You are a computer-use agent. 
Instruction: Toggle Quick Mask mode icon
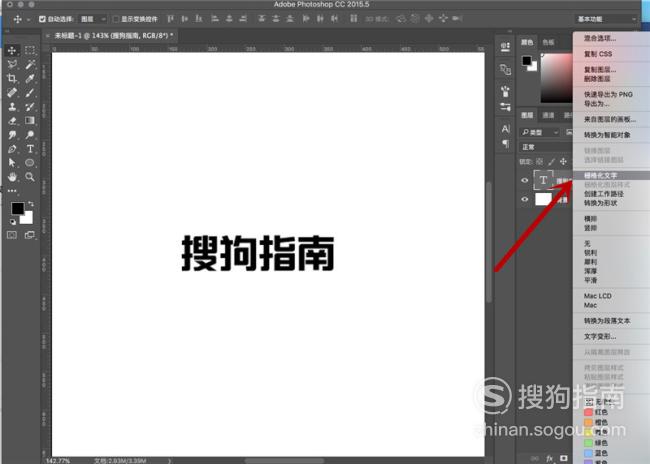12,235
